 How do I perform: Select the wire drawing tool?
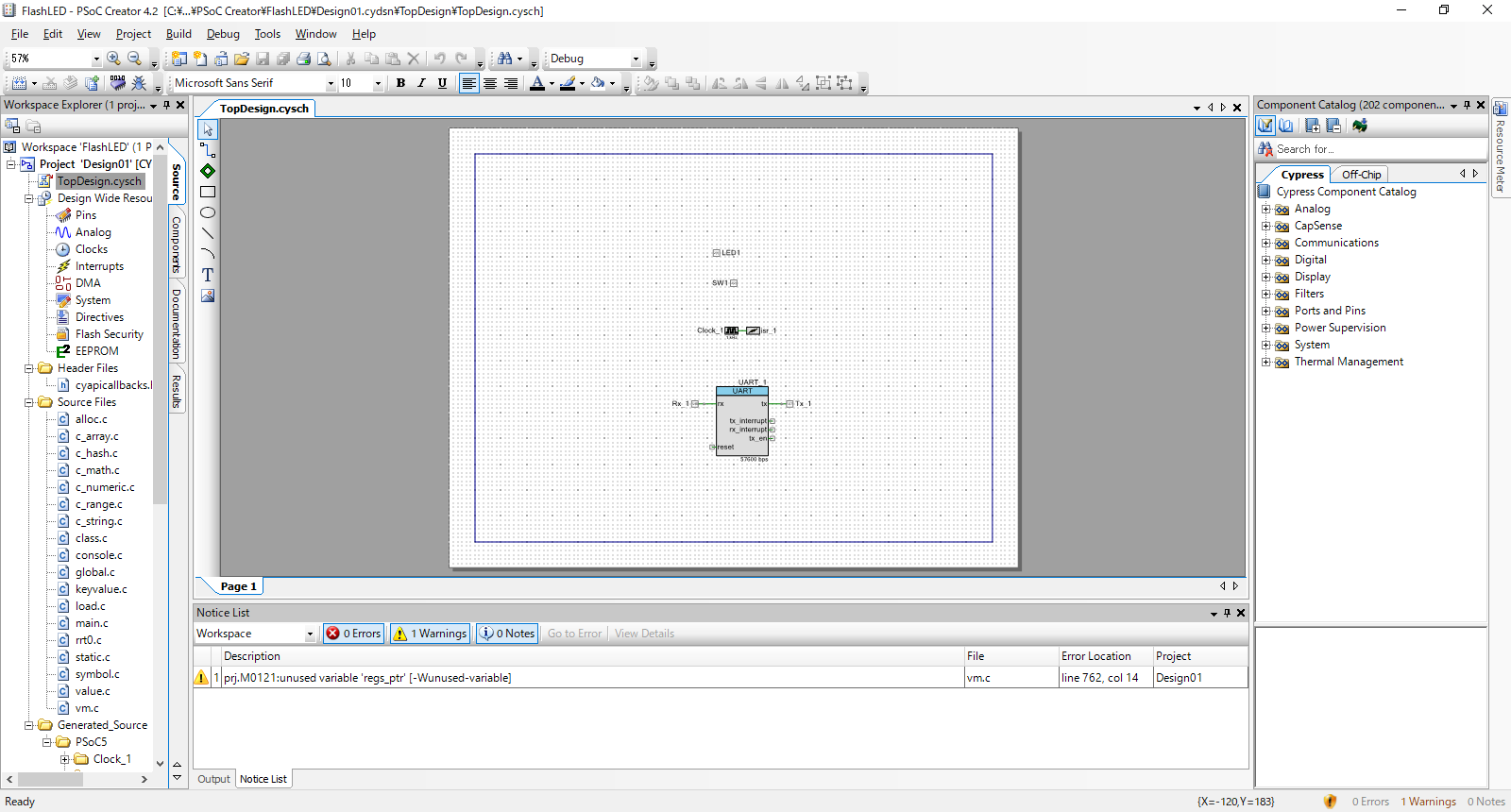point(208,150)
